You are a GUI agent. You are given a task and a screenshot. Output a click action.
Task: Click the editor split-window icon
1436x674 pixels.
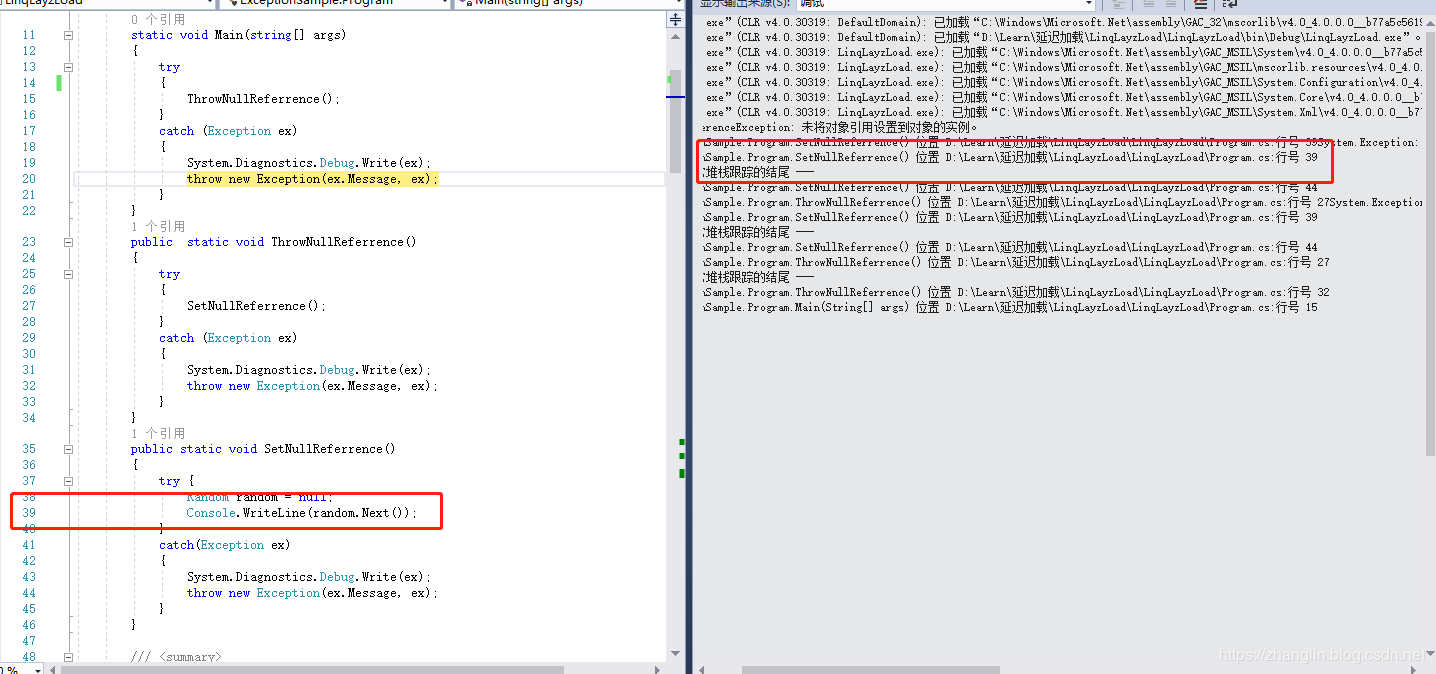click(x=675, y=19)
